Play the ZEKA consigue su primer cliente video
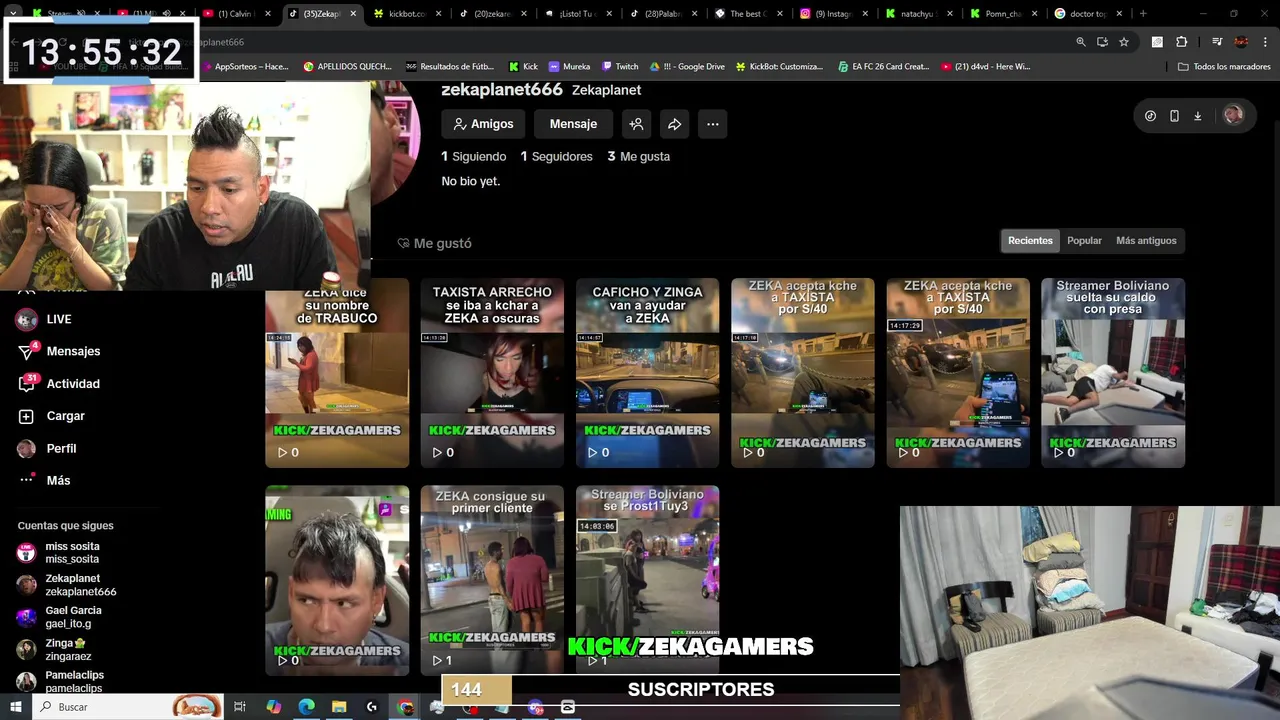The height and width of the screenshot is (720, 1280). click(x=492, y=581)
